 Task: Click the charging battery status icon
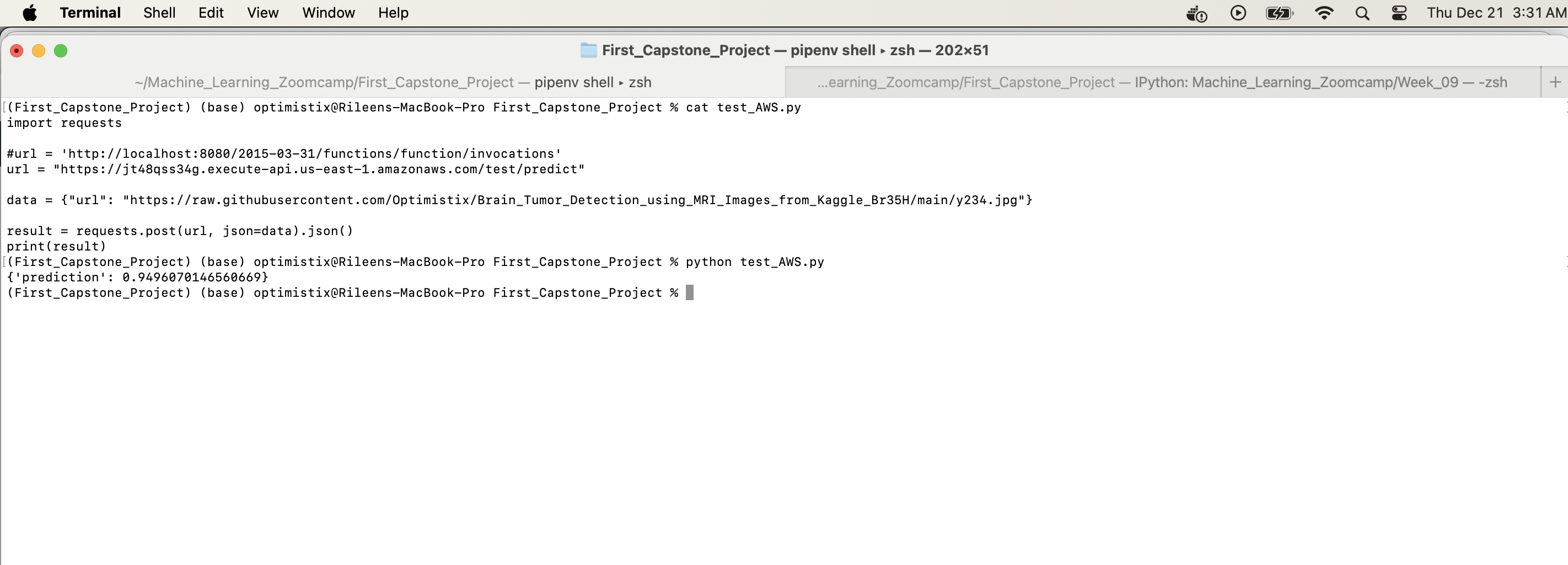(1279, 12)
